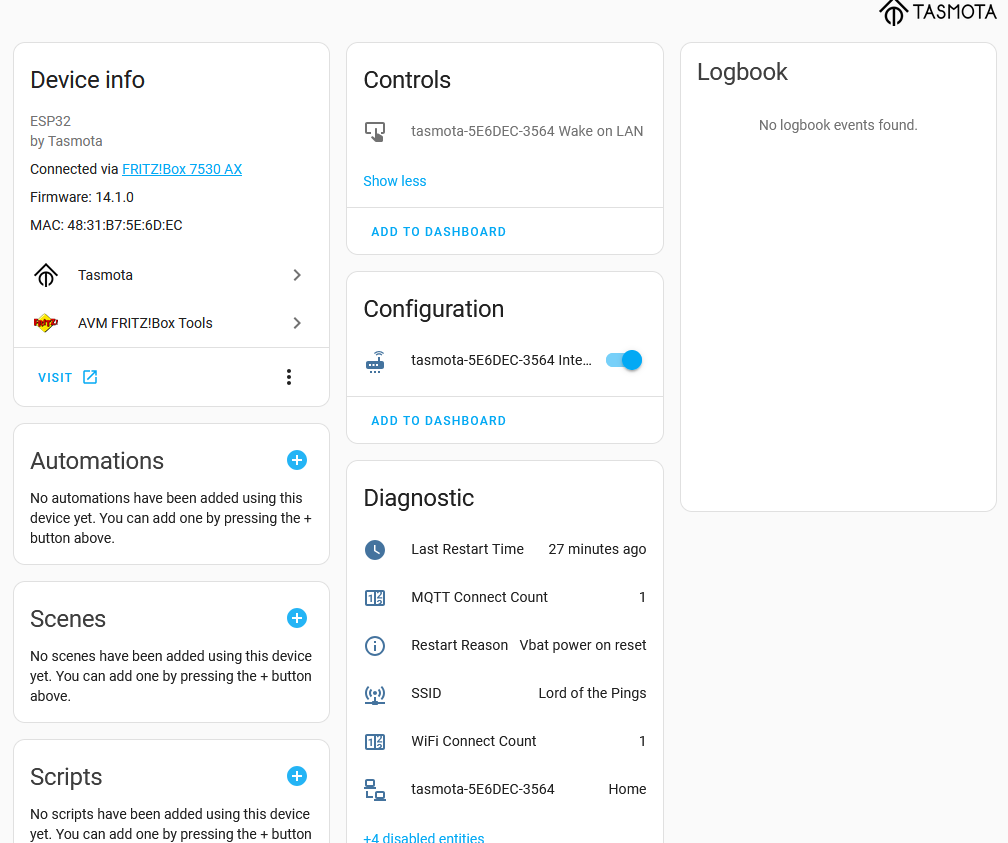The height and width of the screenshot is (843, 1008).
Task: Click the SSID wireless signal icon
Action: click(x=375, y=693)
